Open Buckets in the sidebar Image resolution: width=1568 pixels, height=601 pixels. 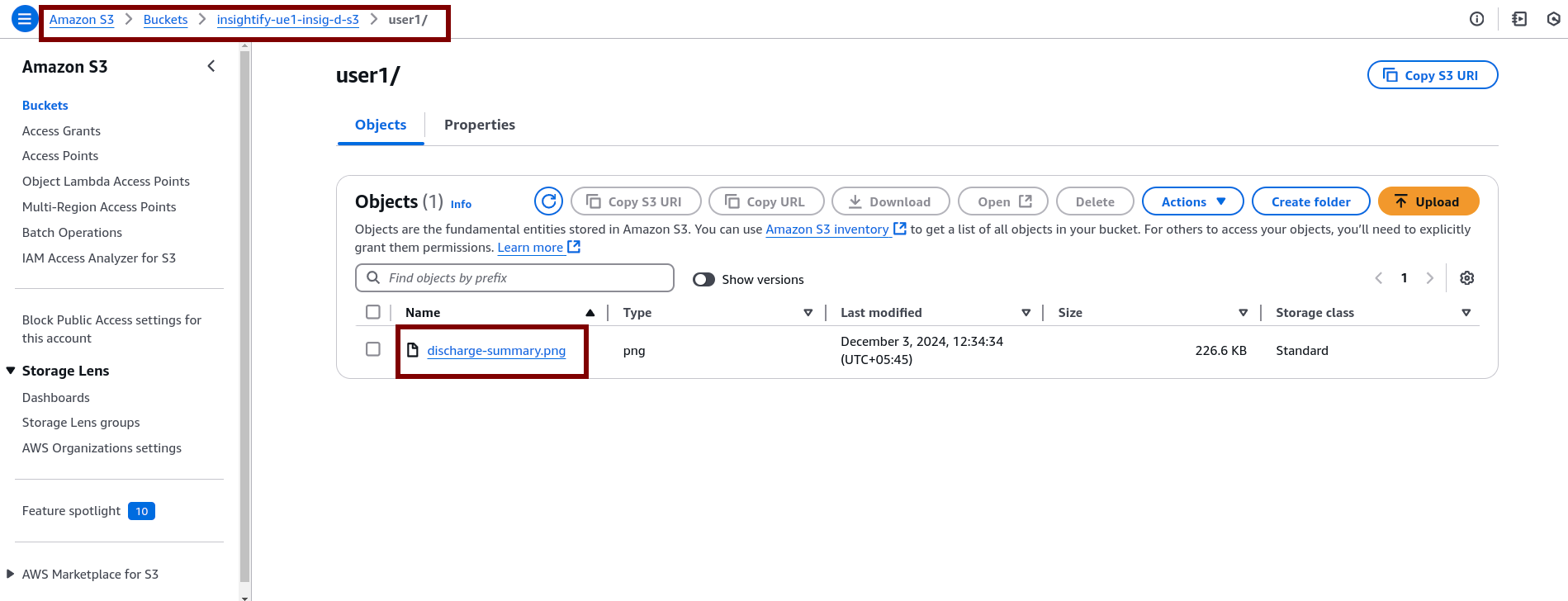coord(45,105)
